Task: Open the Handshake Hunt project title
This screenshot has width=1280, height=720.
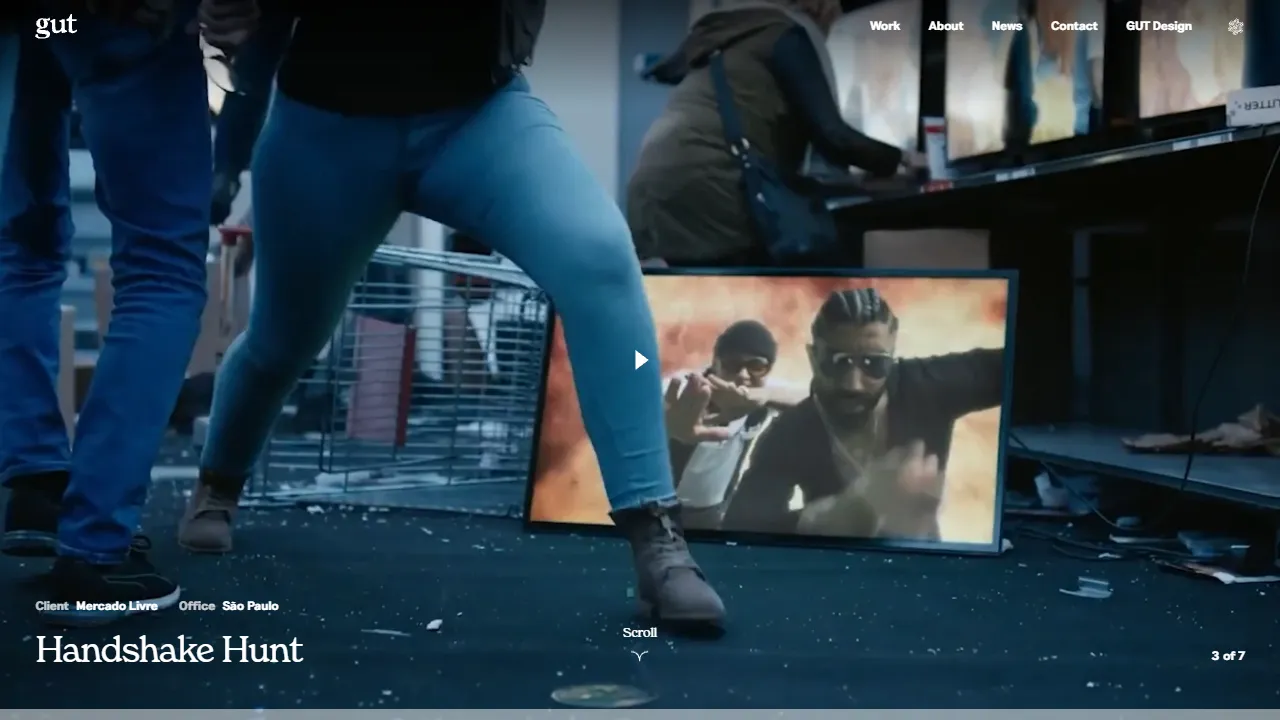Action: pos(168,651)
